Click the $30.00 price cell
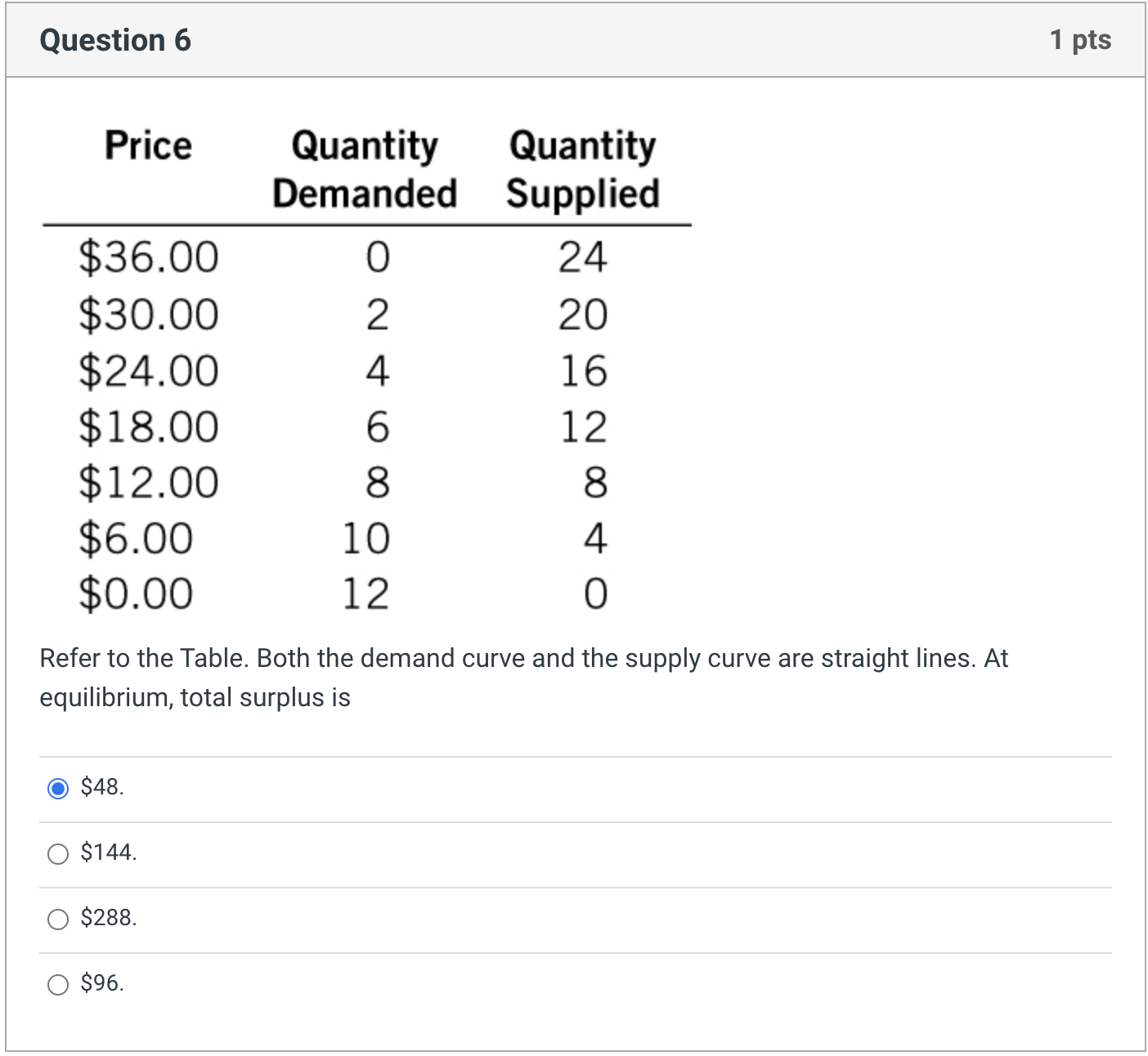The width and height of the screenshot is (1148, 1056). pos(148,315)
